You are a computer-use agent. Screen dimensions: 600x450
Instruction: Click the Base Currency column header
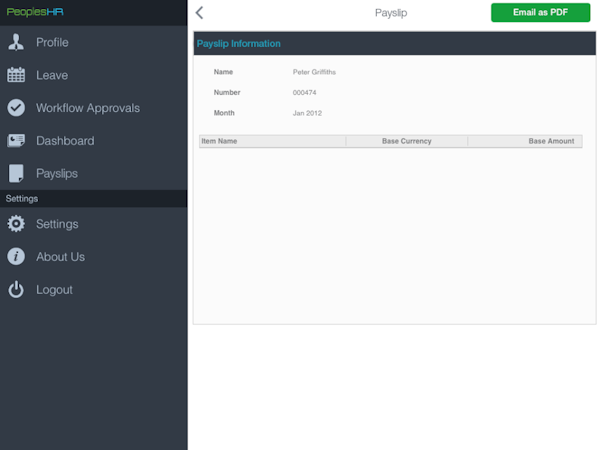406,141
